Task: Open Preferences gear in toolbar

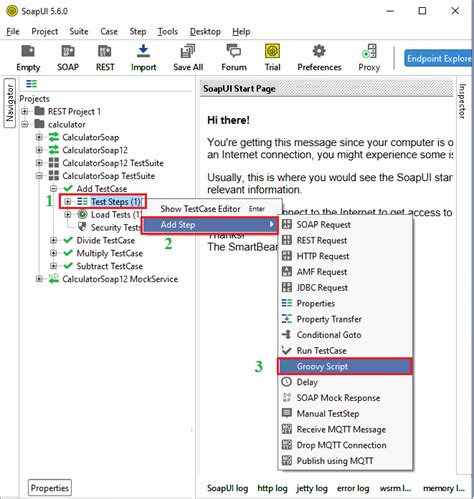Action: click(x=319, y=58)
